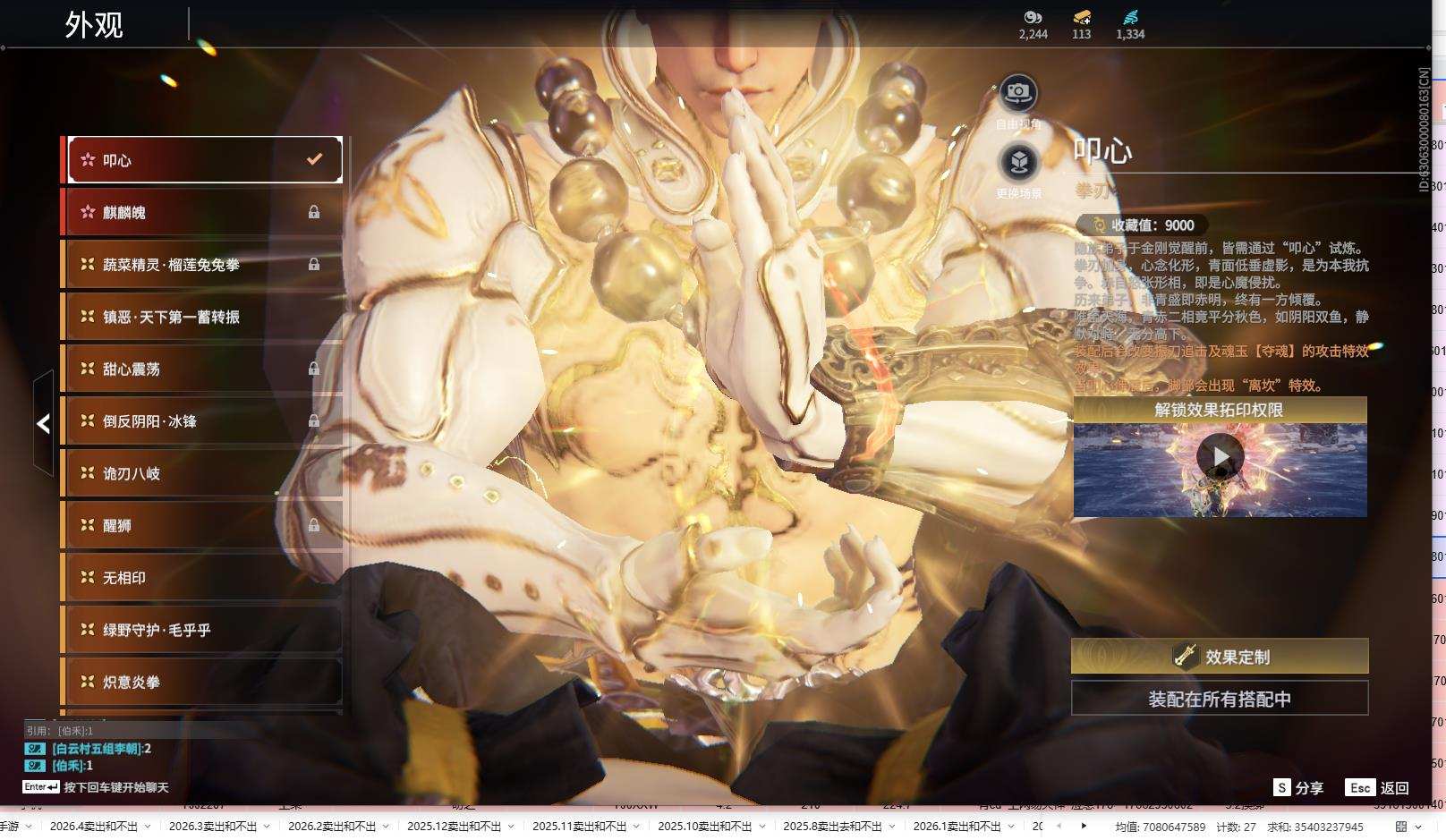Select the 诡刃八岐 skin

point(201,473)
